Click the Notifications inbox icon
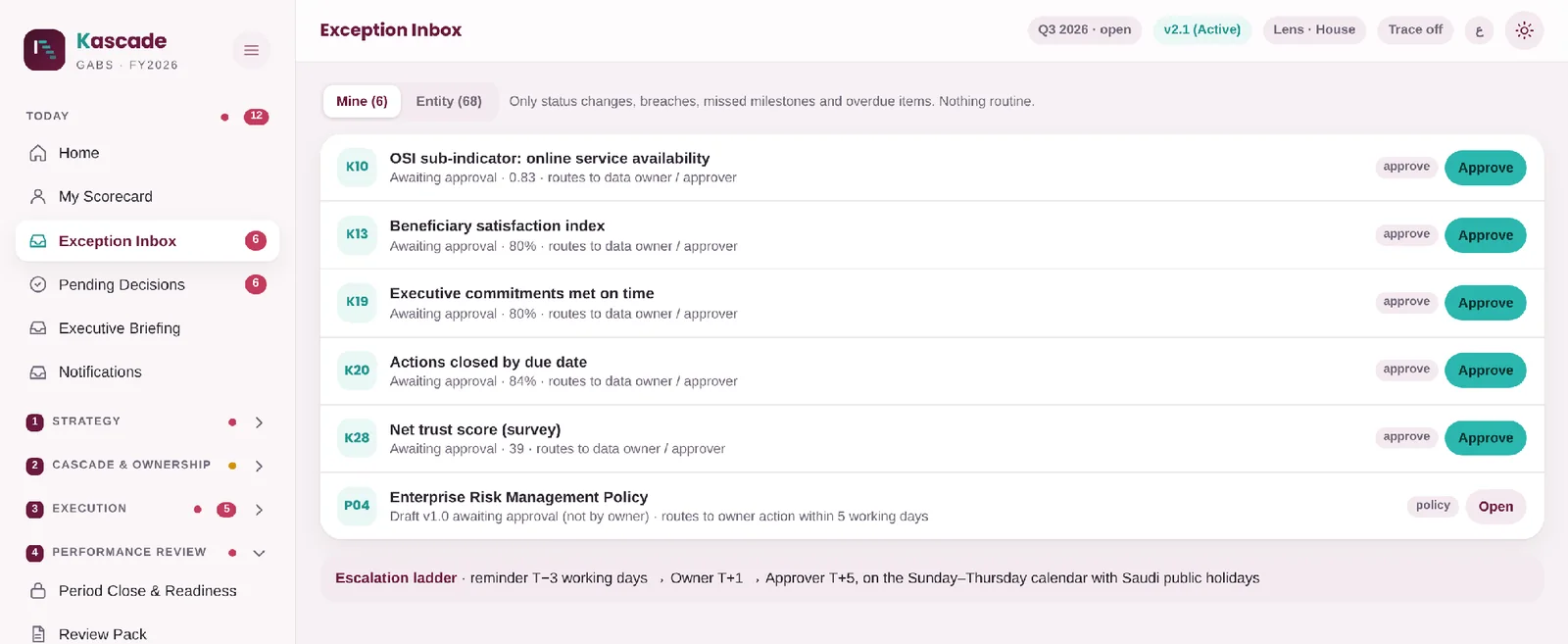The image size is (1568, 644). click(38, 372)
